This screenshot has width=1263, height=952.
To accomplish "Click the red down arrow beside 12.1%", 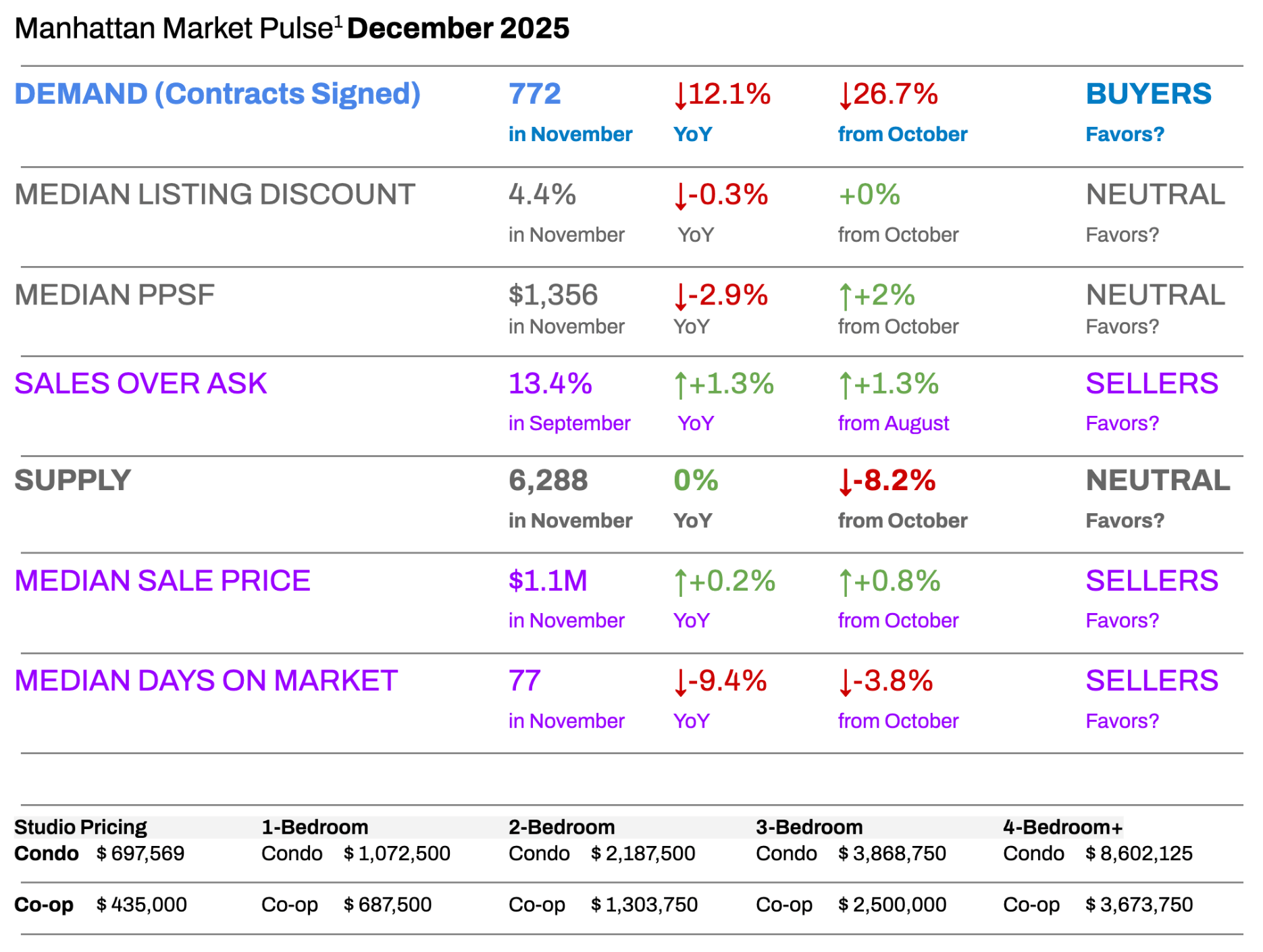I will (680, 95).
